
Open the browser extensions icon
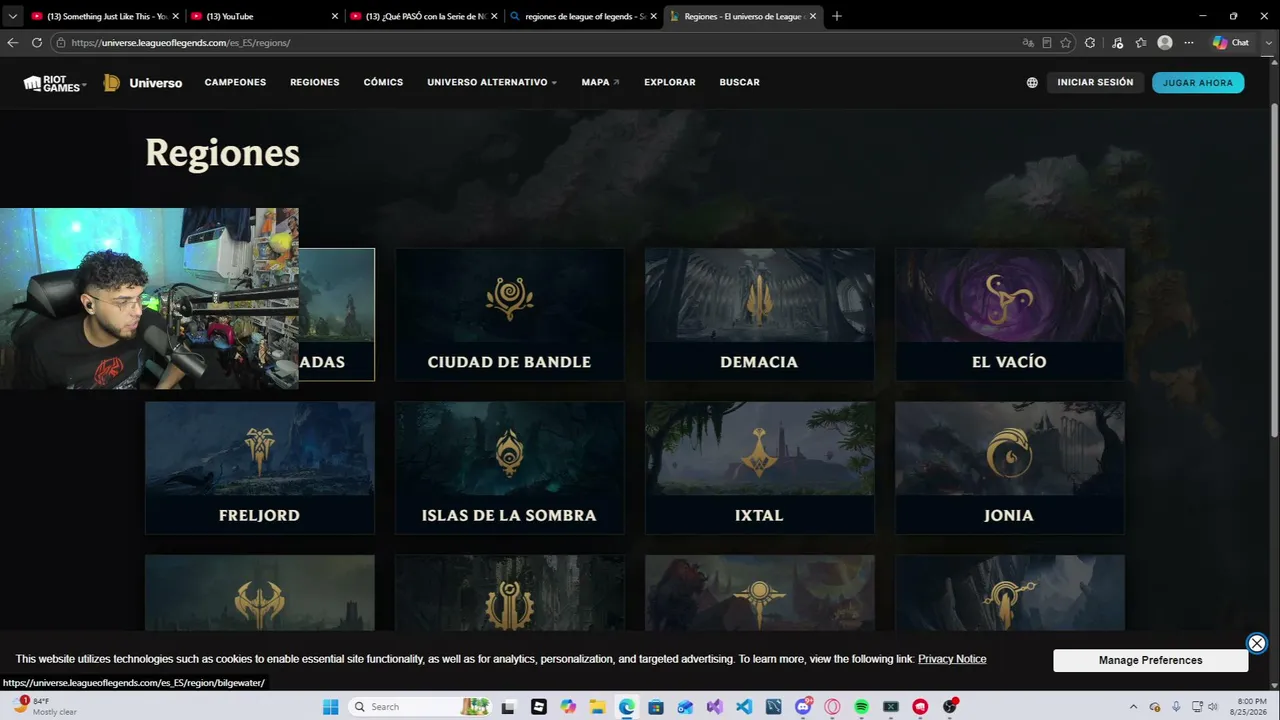pos(1090,43)
